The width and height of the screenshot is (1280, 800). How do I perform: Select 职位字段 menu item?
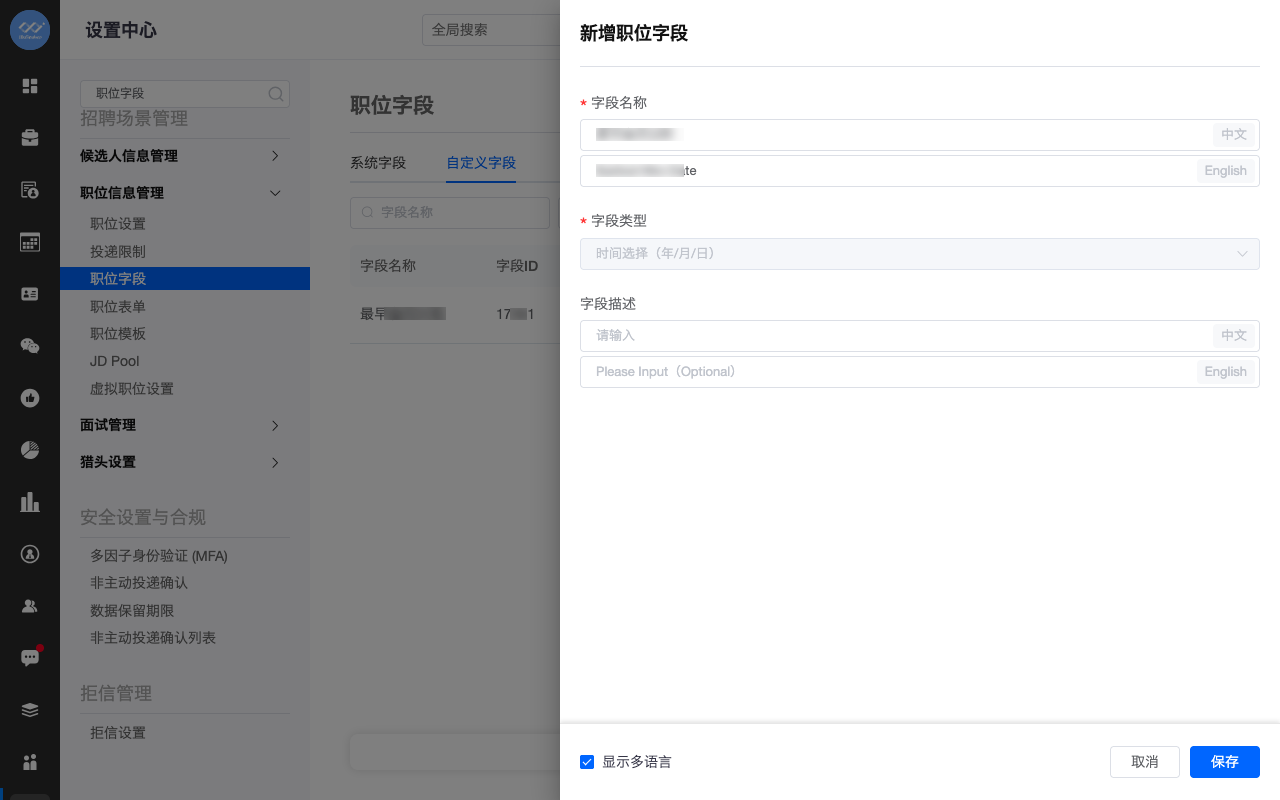pyautogui.click(x=185, y=279)
